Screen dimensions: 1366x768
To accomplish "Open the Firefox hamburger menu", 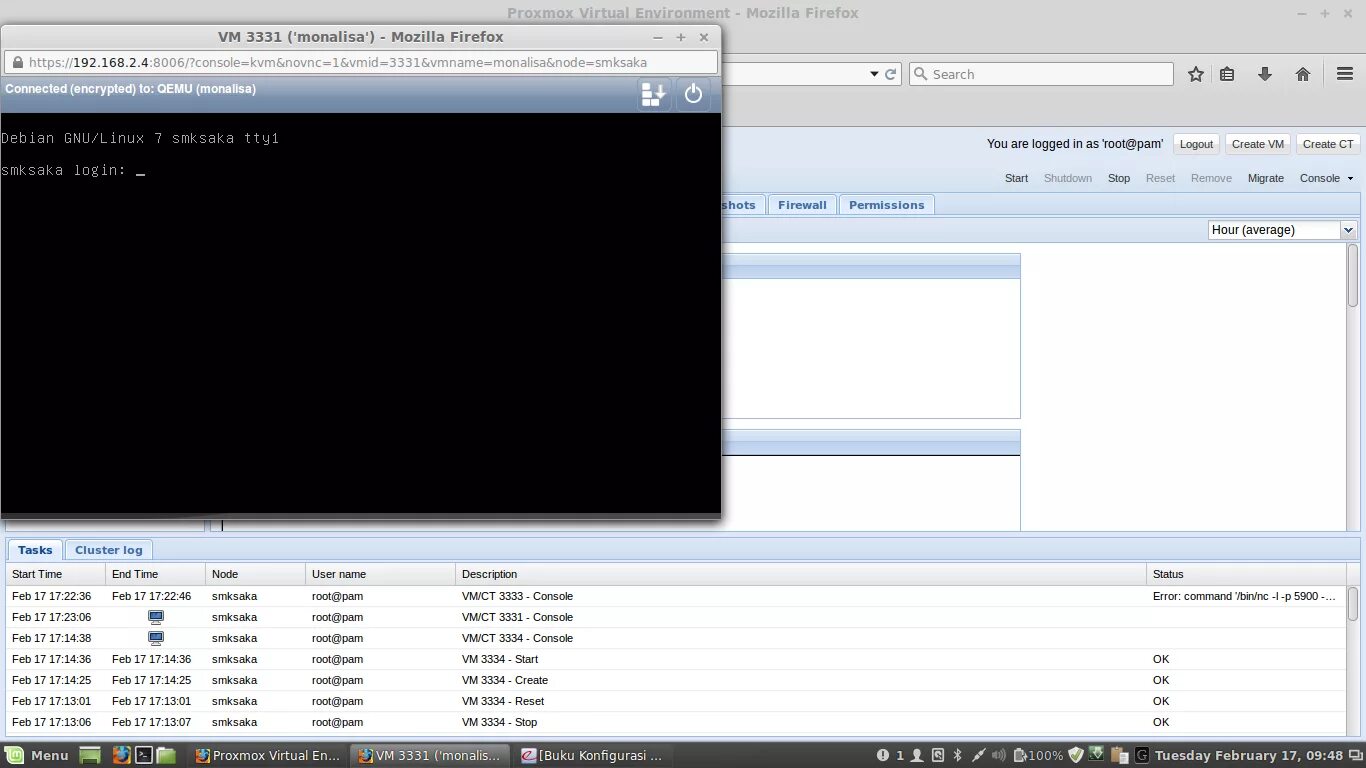I will coord(1345,74).
